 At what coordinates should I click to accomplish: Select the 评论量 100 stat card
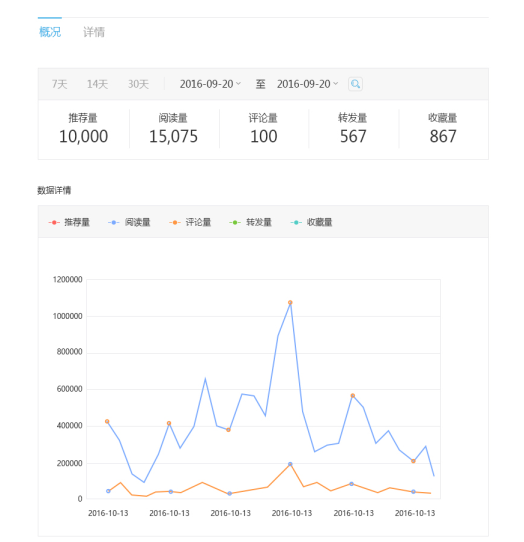(x=263, y=129)
